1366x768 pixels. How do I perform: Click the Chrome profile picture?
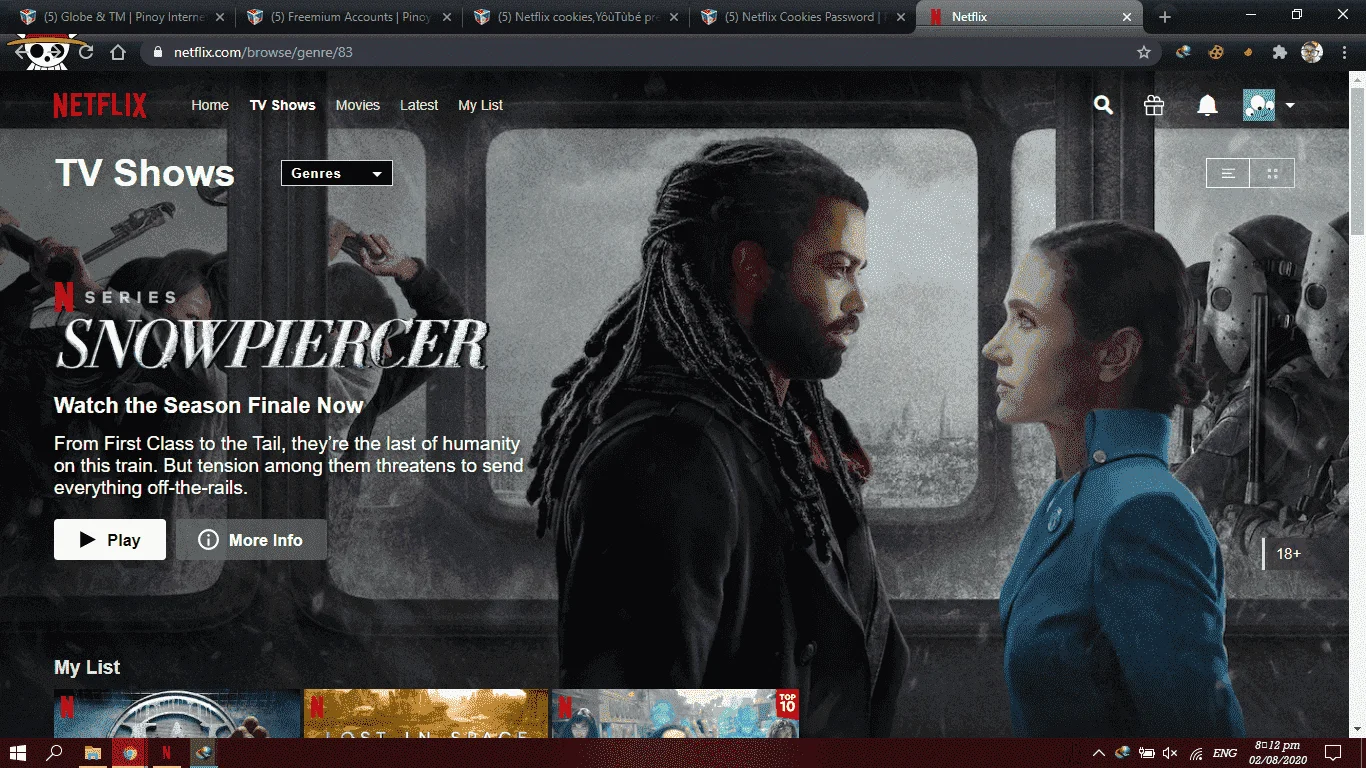point(1311,52)
